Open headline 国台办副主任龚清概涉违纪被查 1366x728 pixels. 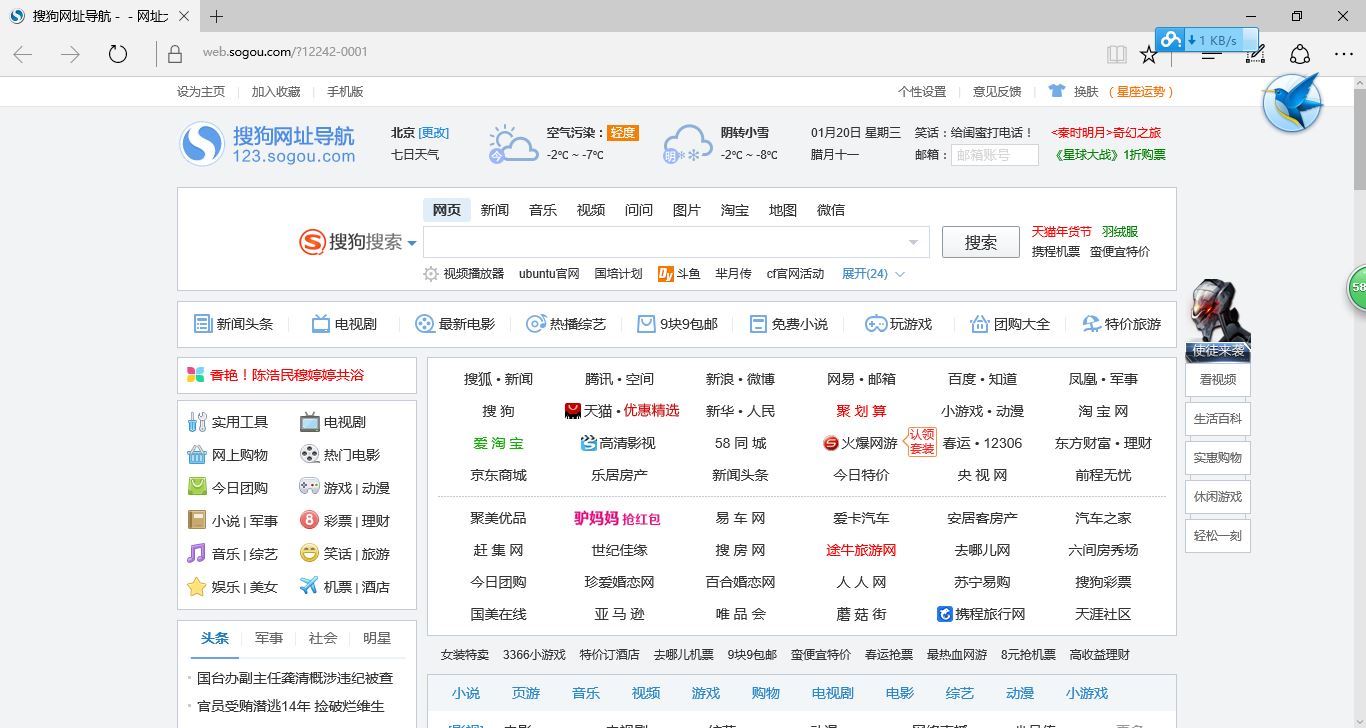295,678
